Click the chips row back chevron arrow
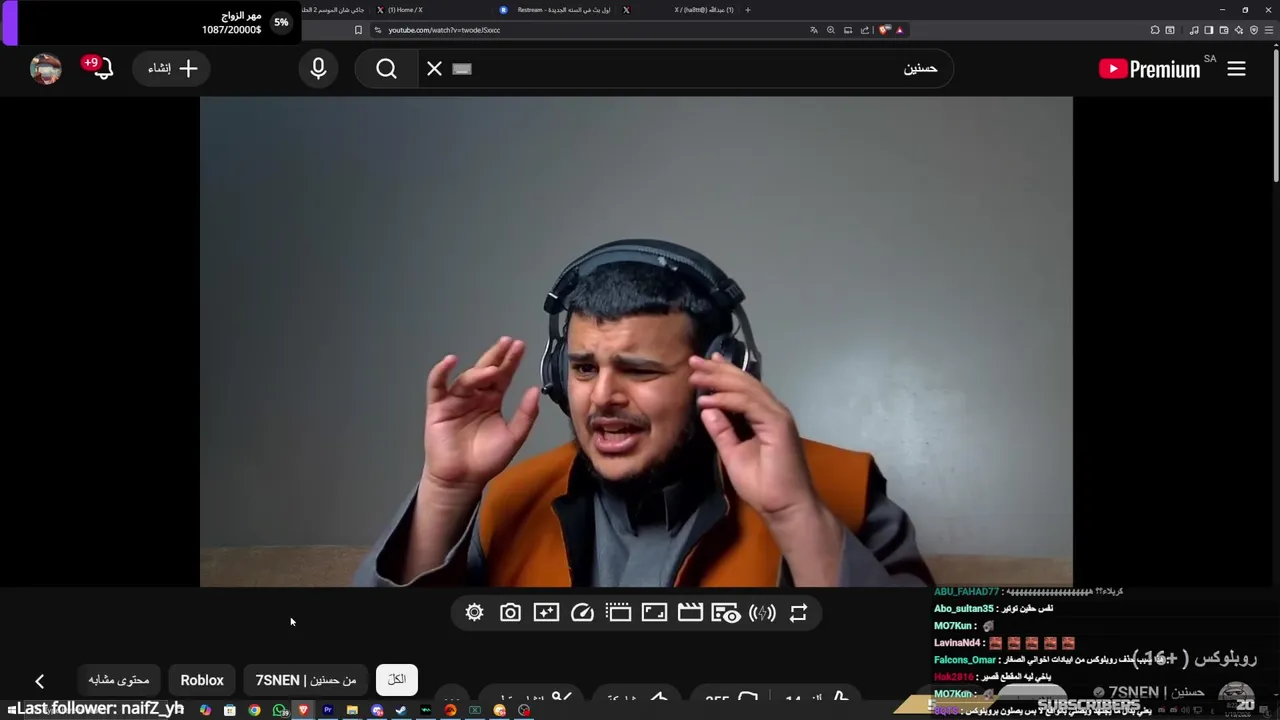The image size is (1280, 720). pyautogui.click(x=39, y=681)
